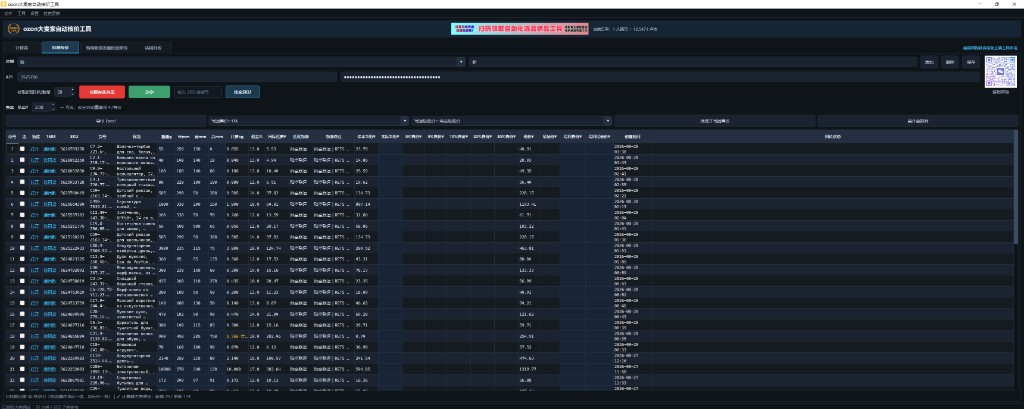Tick the checkbox in table row 21
1024x409 pixels.
click(23, 369)
